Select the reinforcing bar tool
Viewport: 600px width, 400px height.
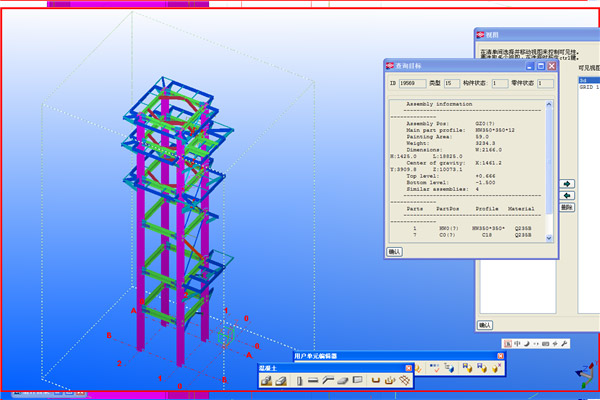[375, 380]
